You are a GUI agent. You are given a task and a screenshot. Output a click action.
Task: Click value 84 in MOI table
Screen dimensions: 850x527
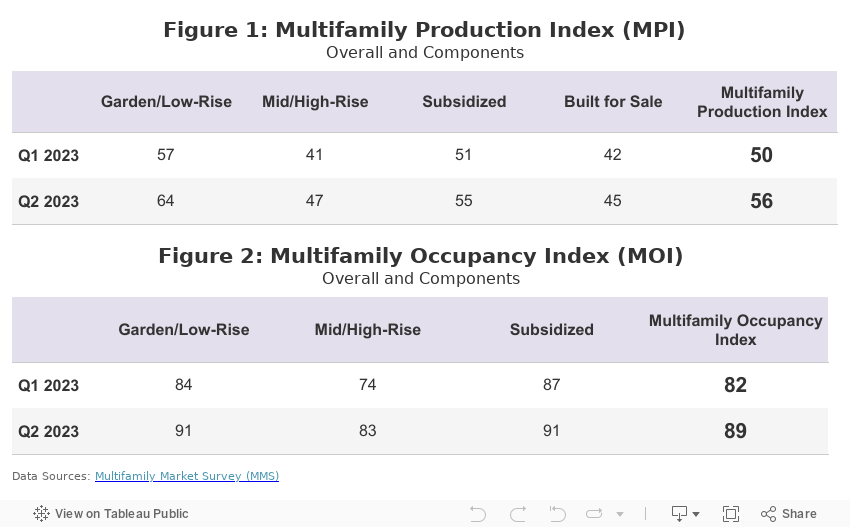coord(184,384)
